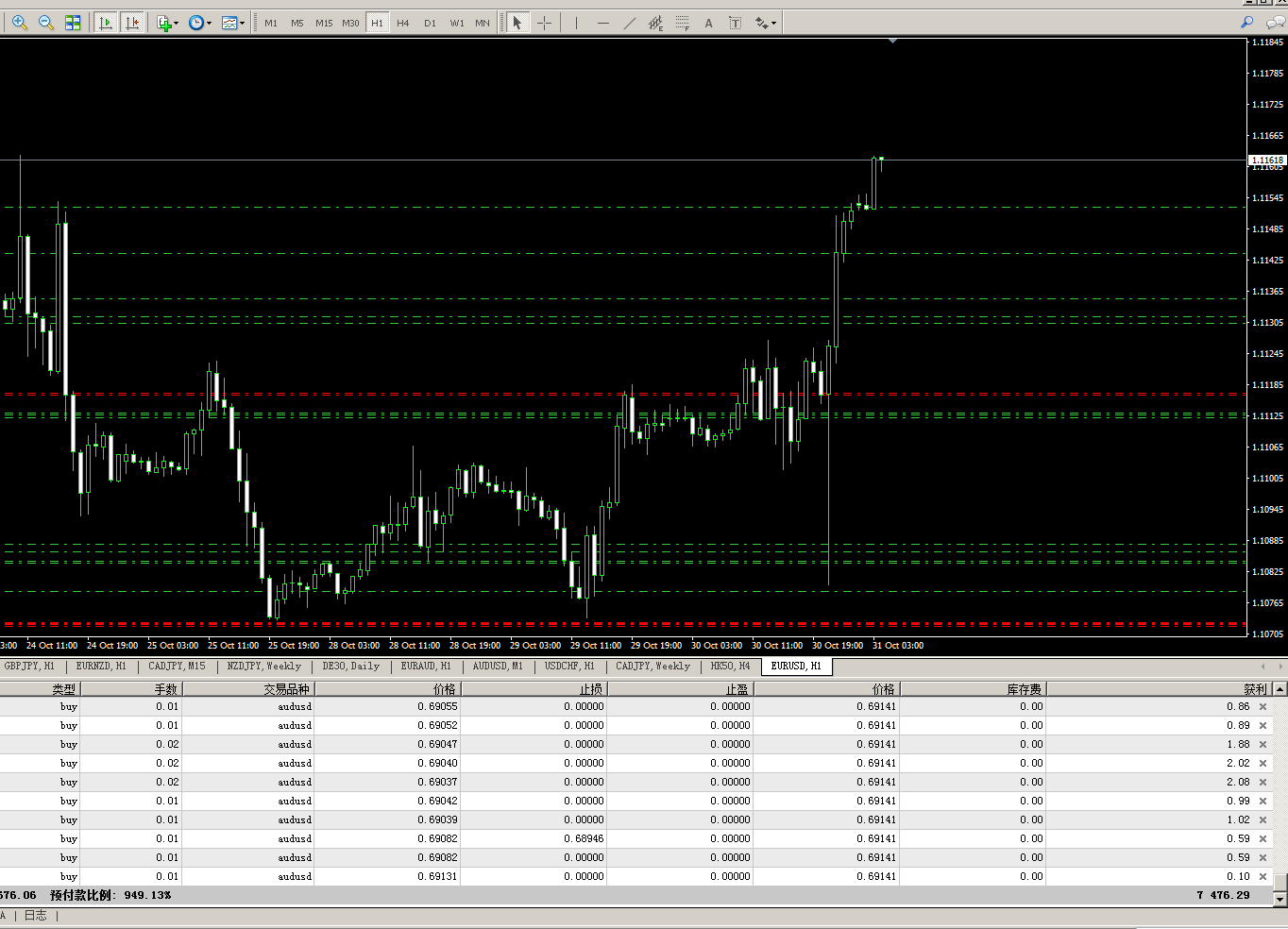
Task: Click the zoom out magnifier icon
Action: point(45,23)
